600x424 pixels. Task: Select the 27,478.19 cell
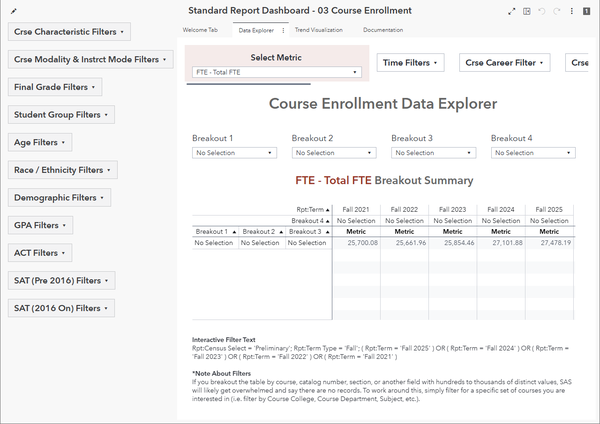click(x=549, y=243)
